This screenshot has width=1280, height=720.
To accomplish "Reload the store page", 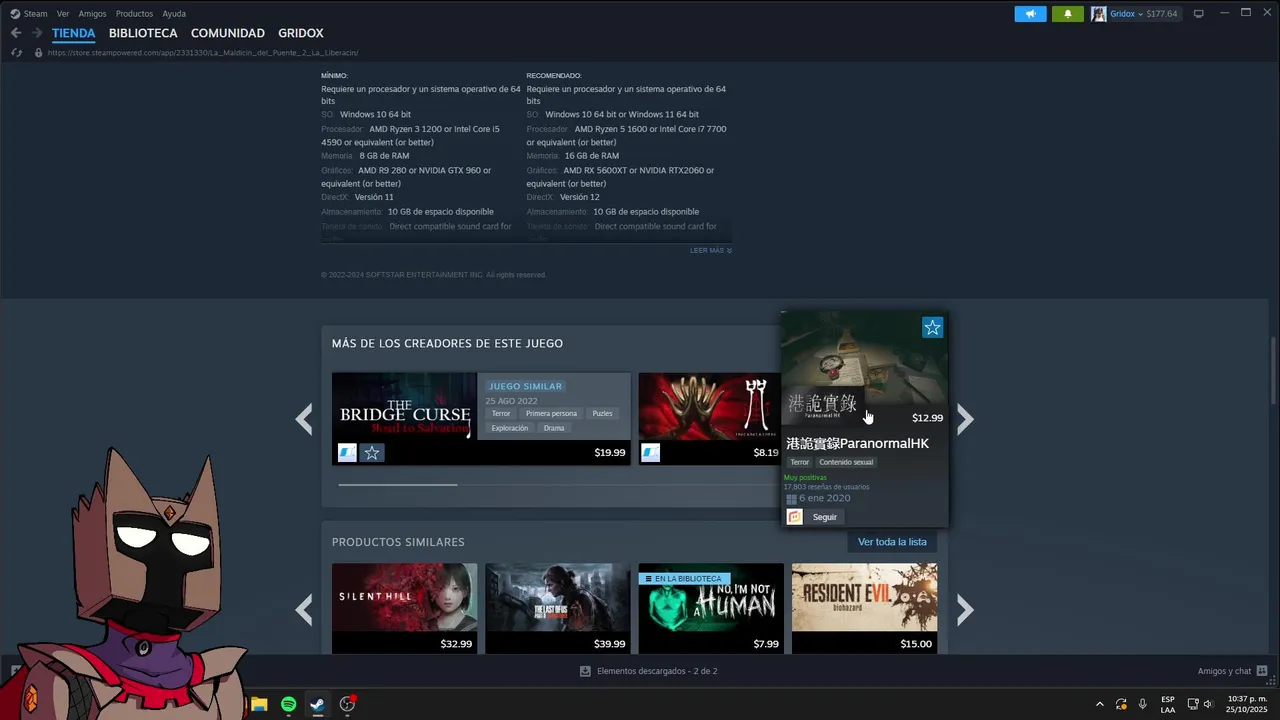I will (x=16, y=53).
